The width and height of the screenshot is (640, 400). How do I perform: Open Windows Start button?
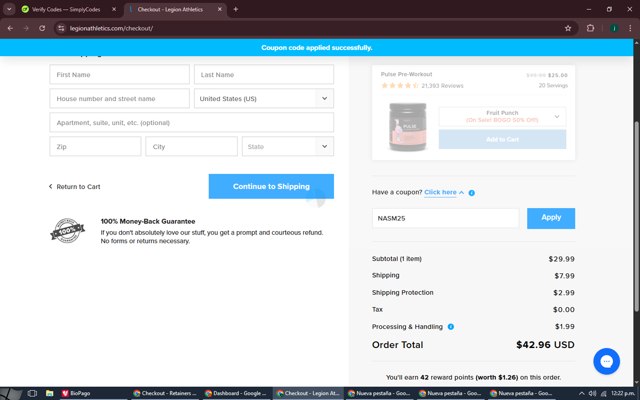(x=11, y=393)
